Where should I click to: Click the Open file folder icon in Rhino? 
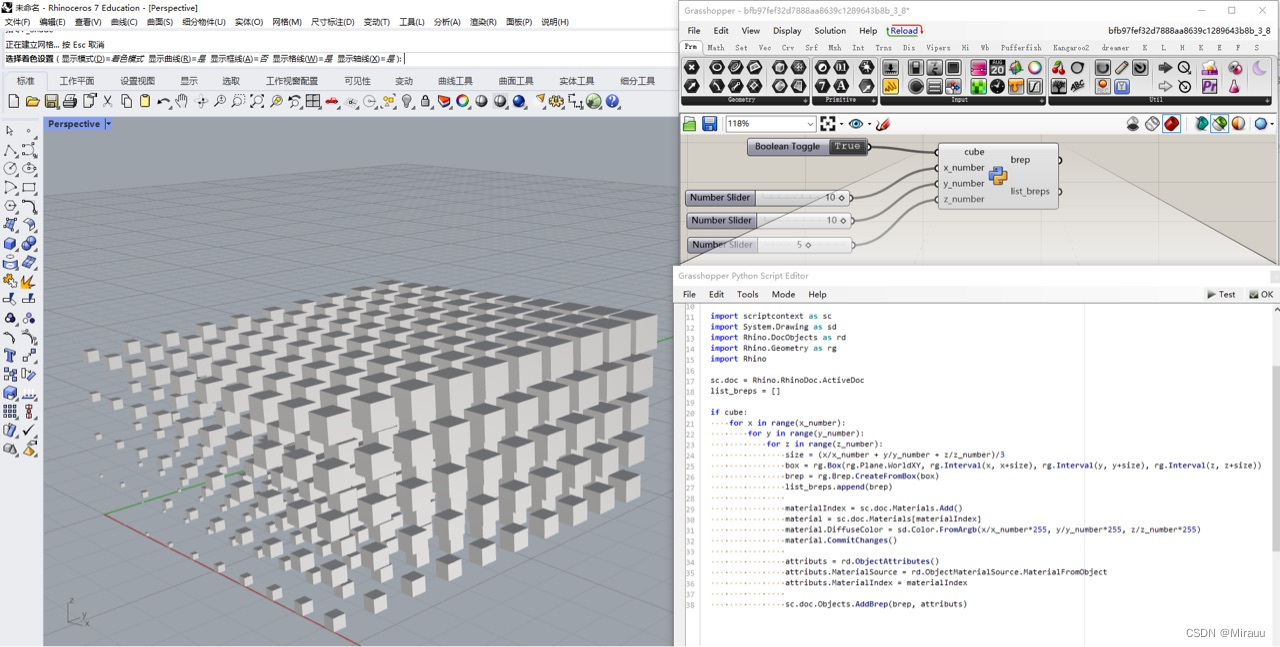(32, 101)
